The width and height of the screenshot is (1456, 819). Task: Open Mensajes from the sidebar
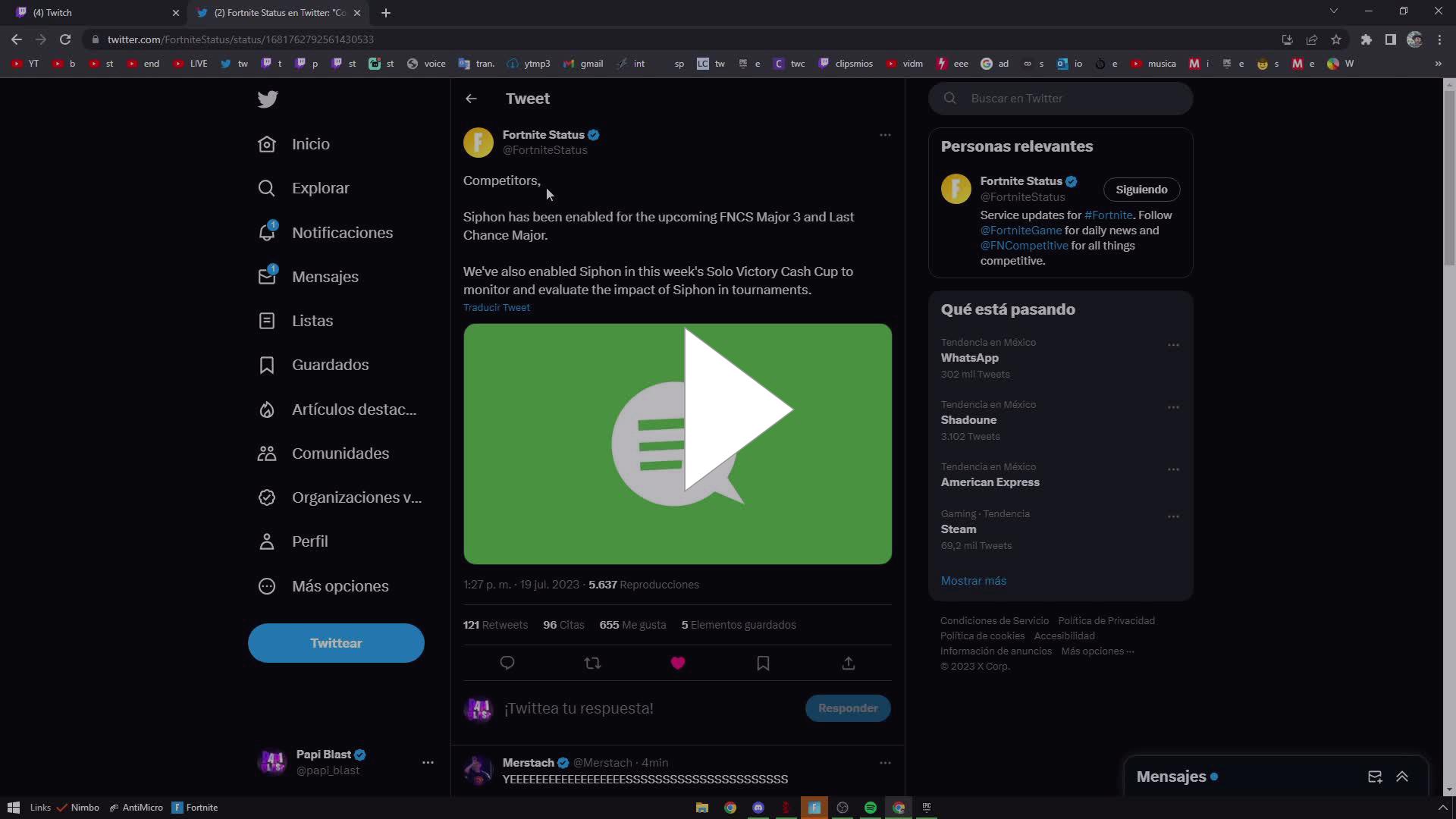(x=325, y=276)
